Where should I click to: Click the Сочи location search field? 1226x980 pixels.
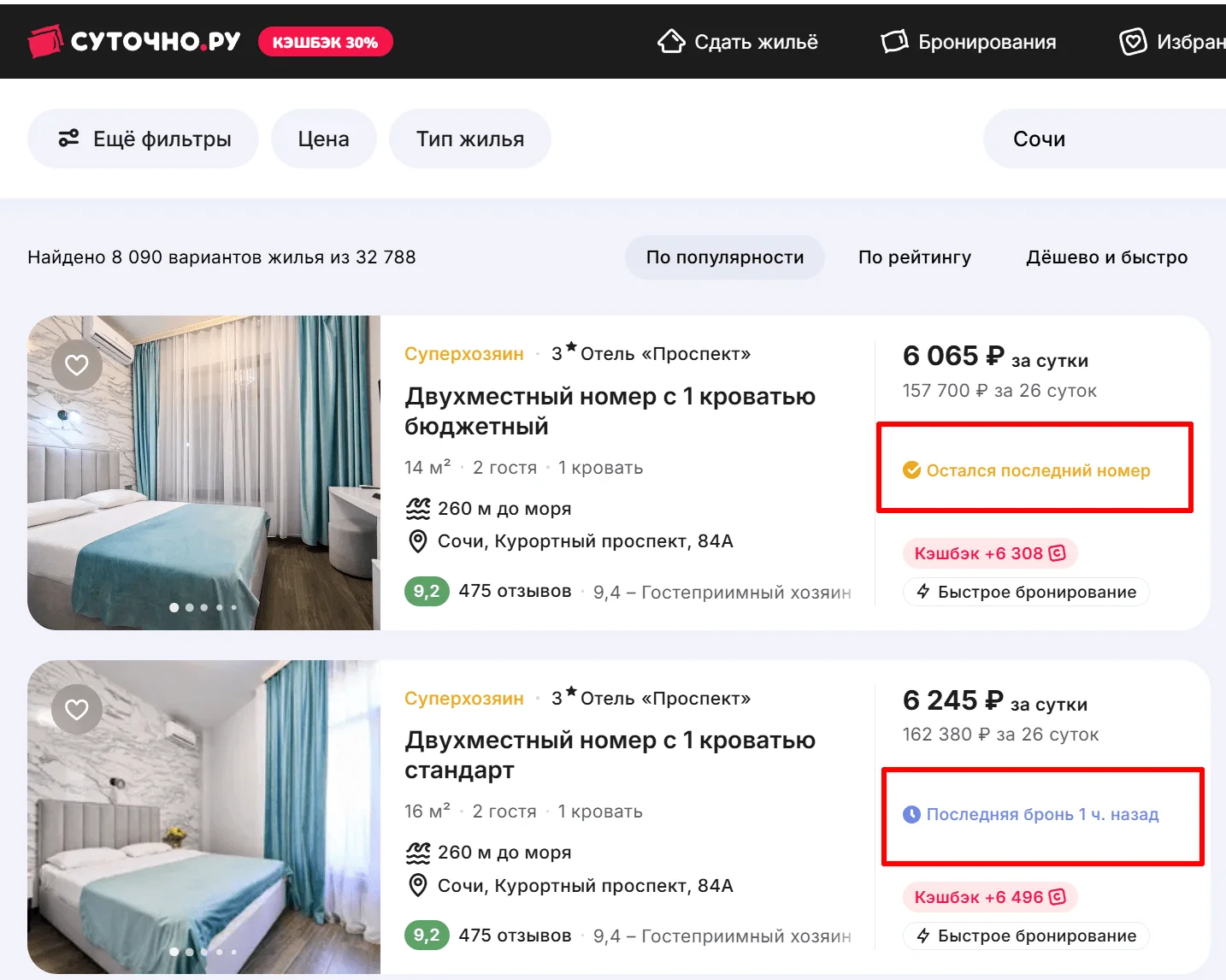[1103, 139]
